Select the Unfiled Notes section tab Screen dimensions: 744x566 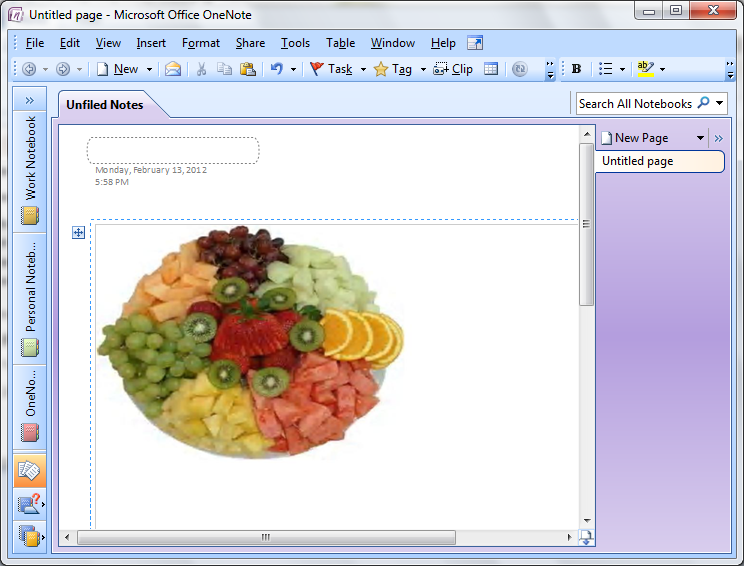pyautogui.click(x=105, y=105)
